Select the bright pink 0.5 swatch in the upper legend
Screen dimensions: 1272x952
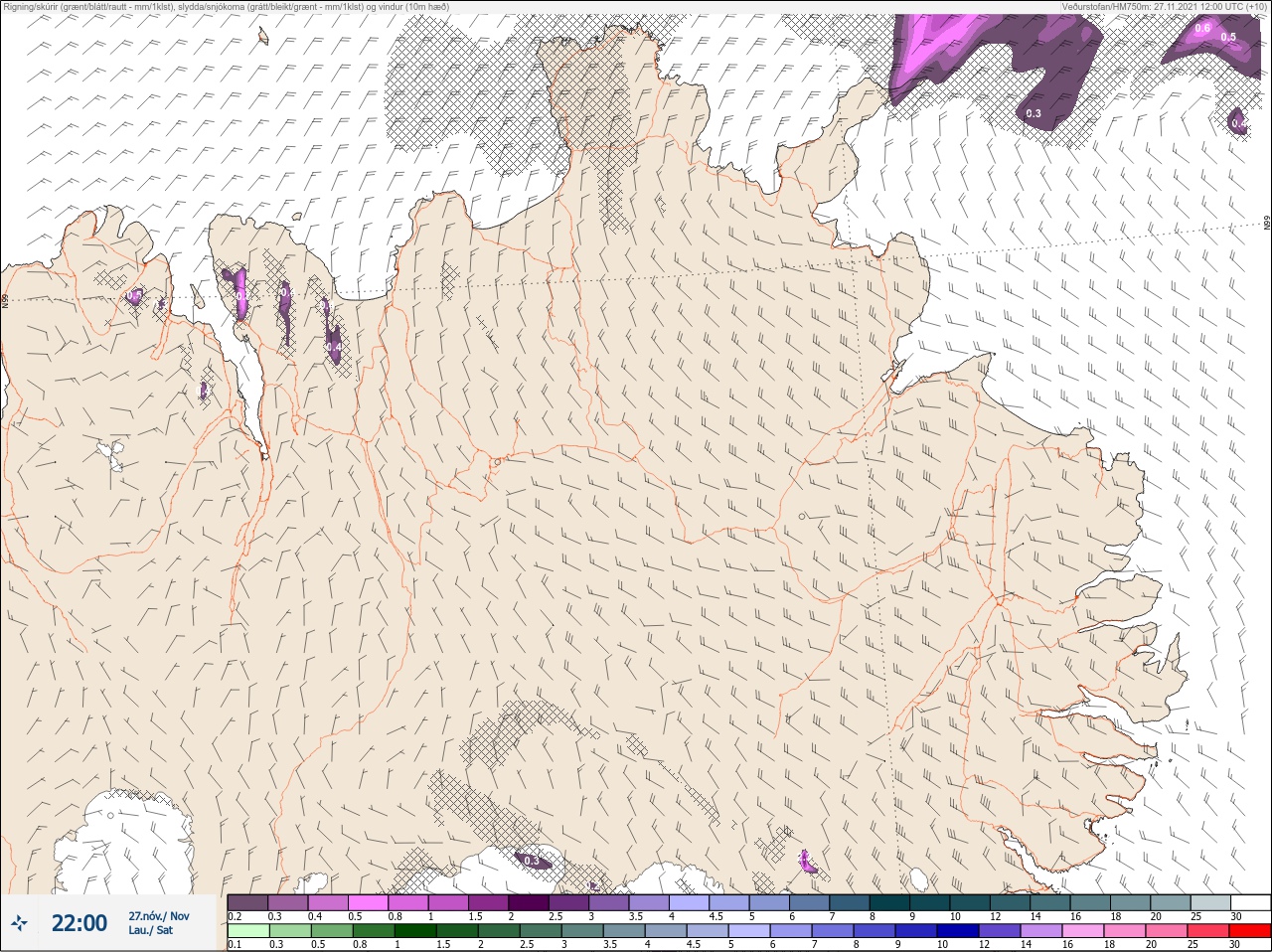pyautogui.click(x=368, y=902)
